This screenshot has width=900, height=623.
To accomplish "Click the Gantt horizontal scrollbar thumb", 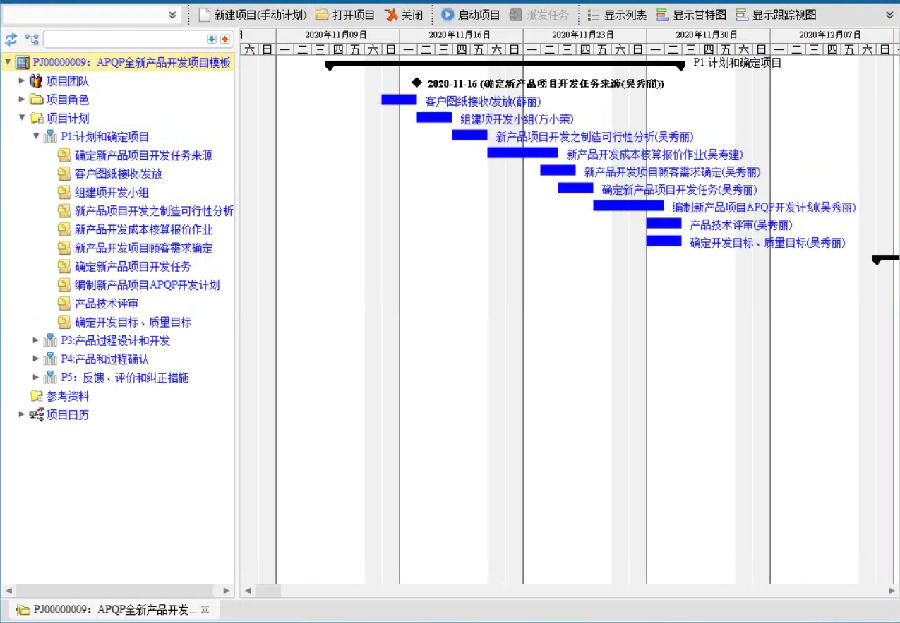I will click(x=268, y=590).
